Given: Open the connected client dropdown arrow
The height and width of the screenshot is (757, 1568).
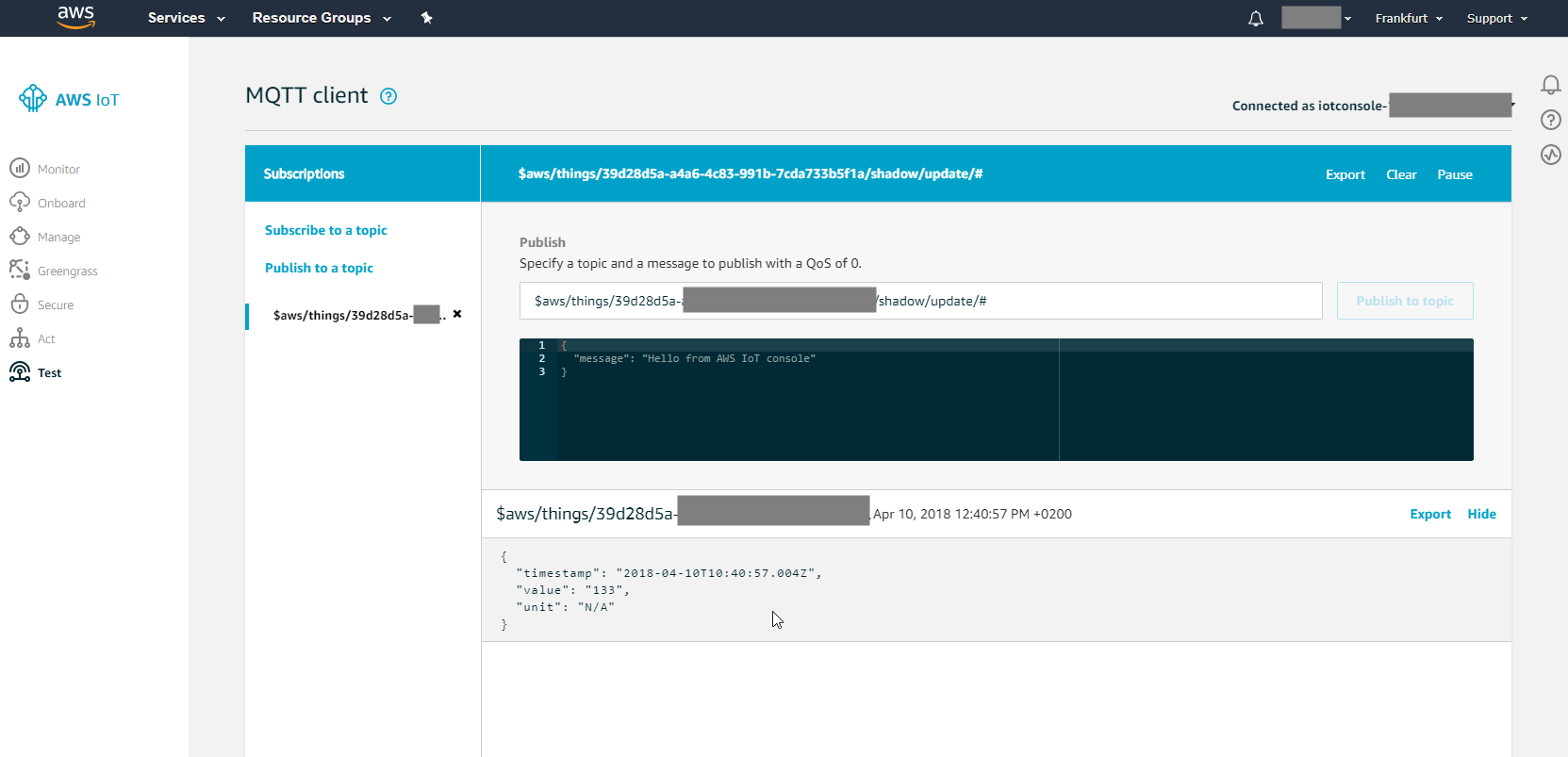Looking at the screenshot, I should [1512, 105].
